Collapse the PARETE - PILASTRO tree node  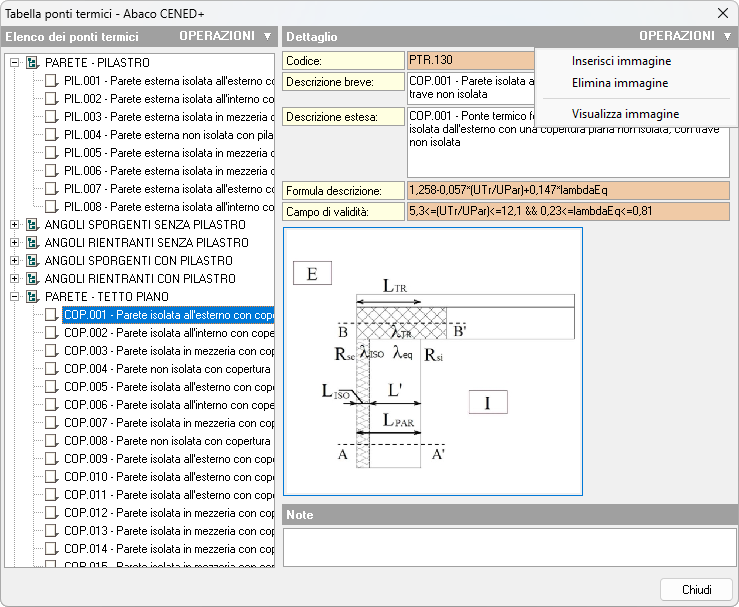[x=15, y=63]
